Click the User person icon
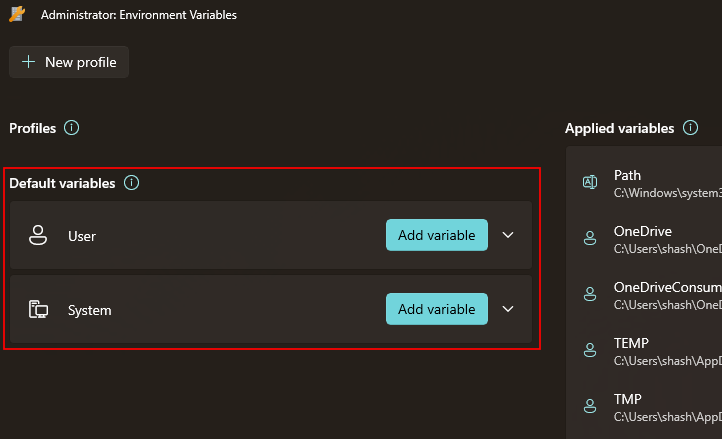The height and width of the screenshot is (439, 722). click(x=38, y=235)
